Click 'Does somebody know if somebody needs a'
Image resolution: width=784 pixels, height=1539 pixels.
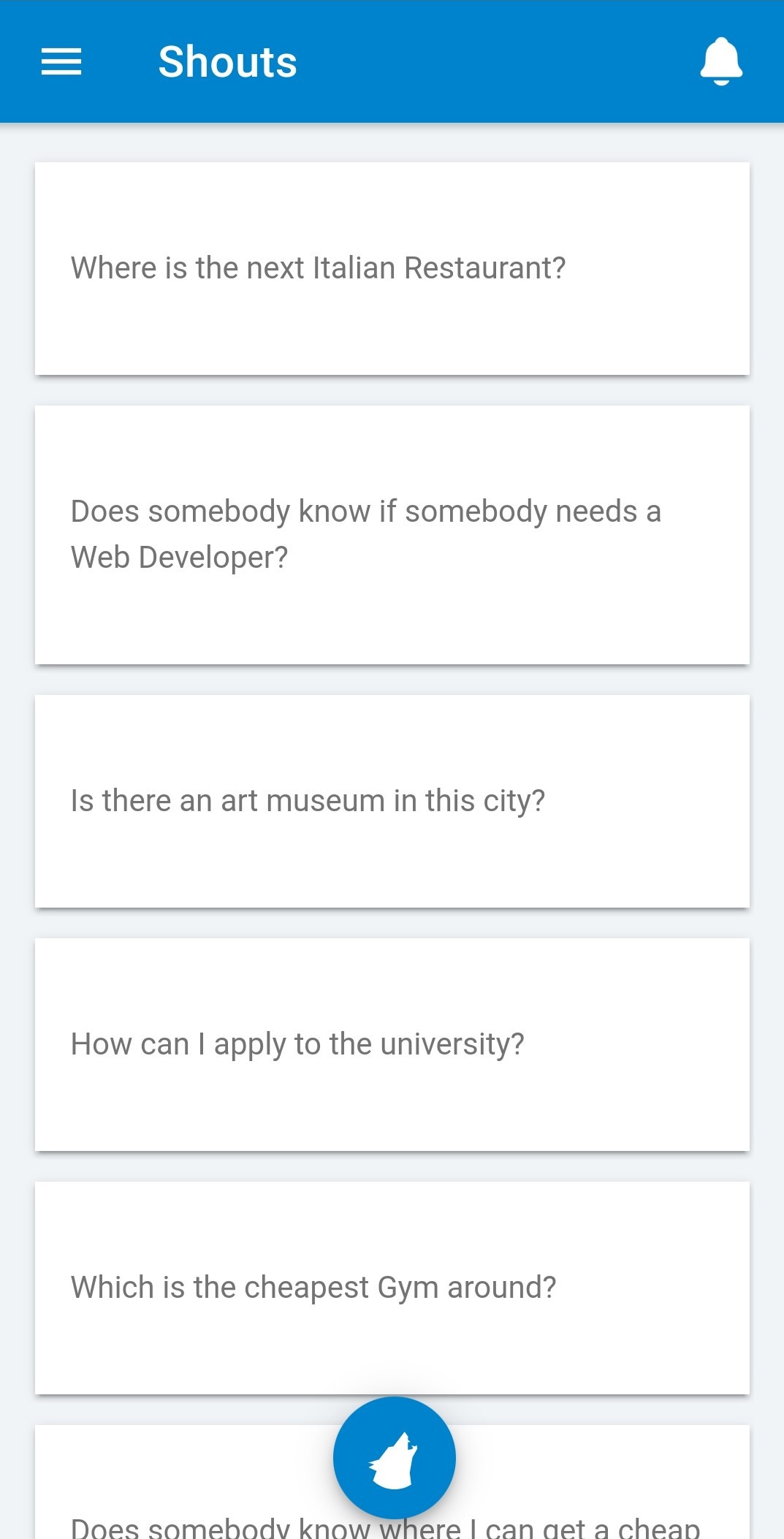coord(365,512)
